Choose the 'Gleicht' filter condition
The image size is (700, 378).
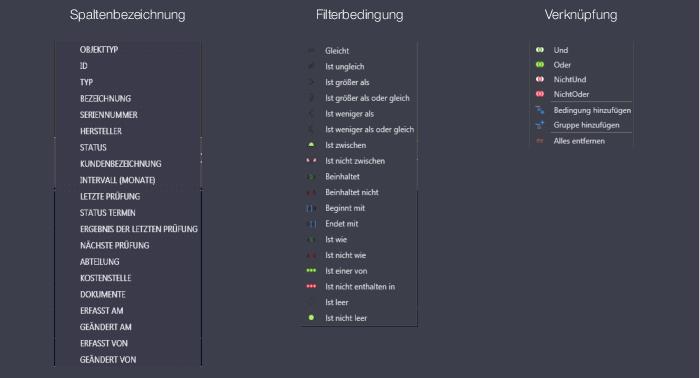point(337,51)
